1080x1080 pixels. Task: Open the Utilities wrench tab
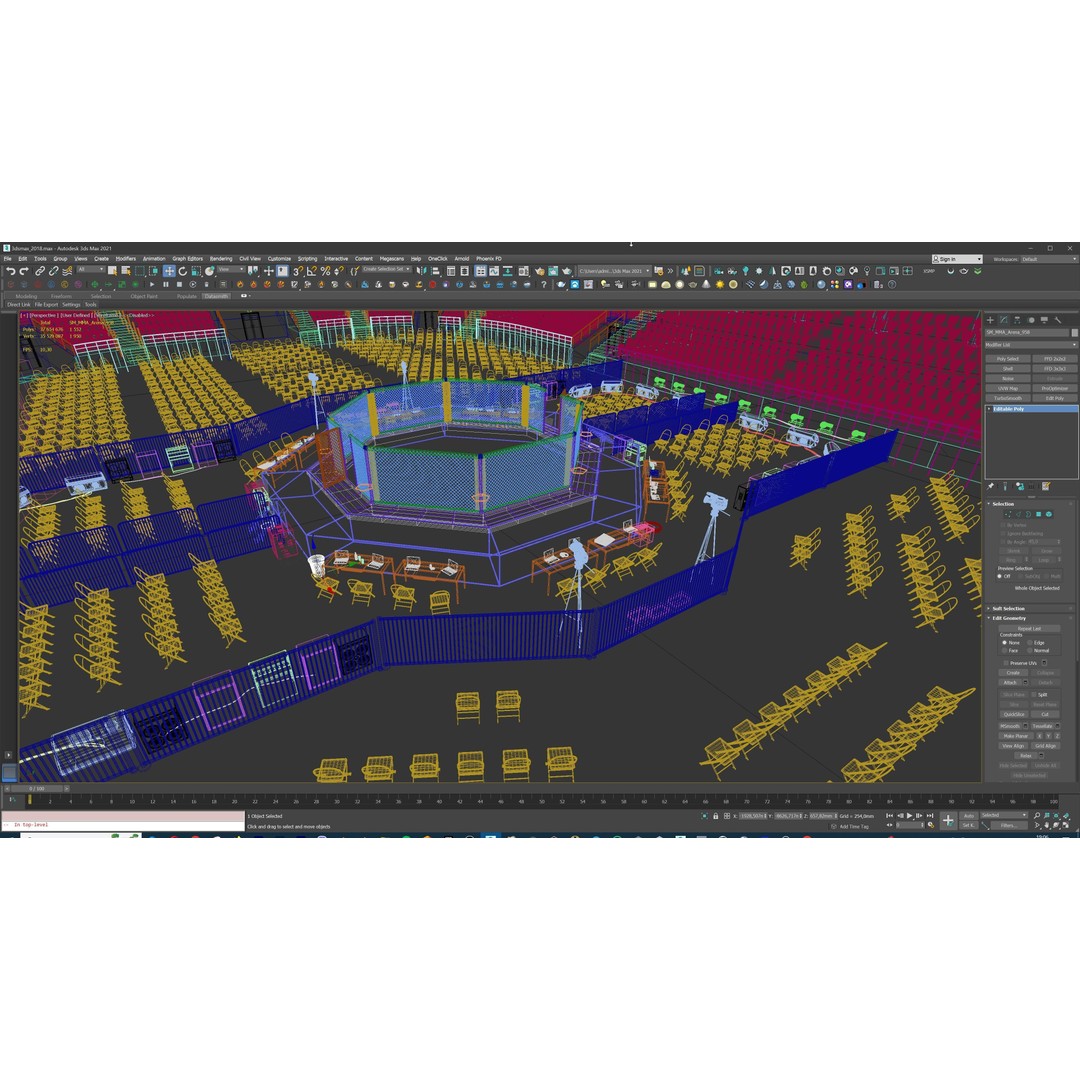(x=1058, y=320)
